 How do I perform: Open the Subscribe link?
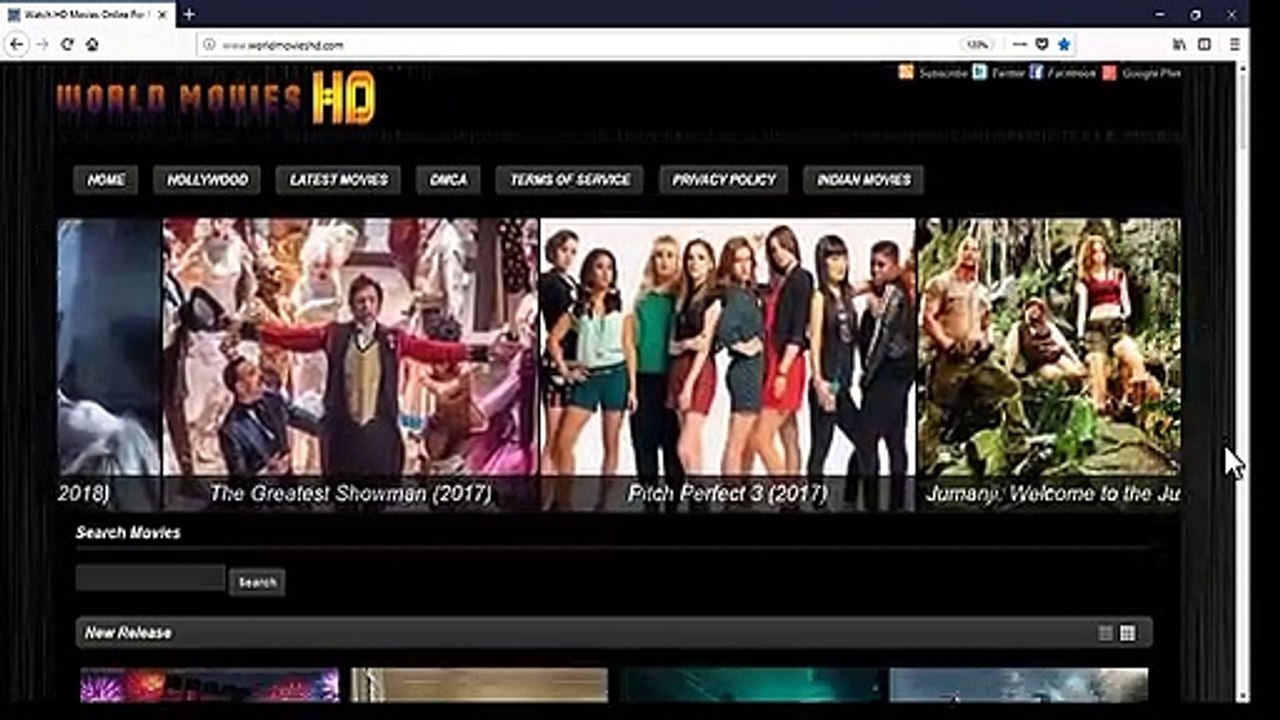click(943, 73)
